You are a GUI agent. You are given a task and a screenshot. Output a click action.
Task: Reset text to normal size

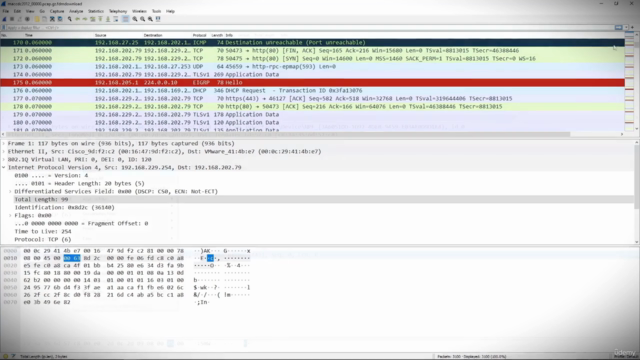tap(150, 19)
